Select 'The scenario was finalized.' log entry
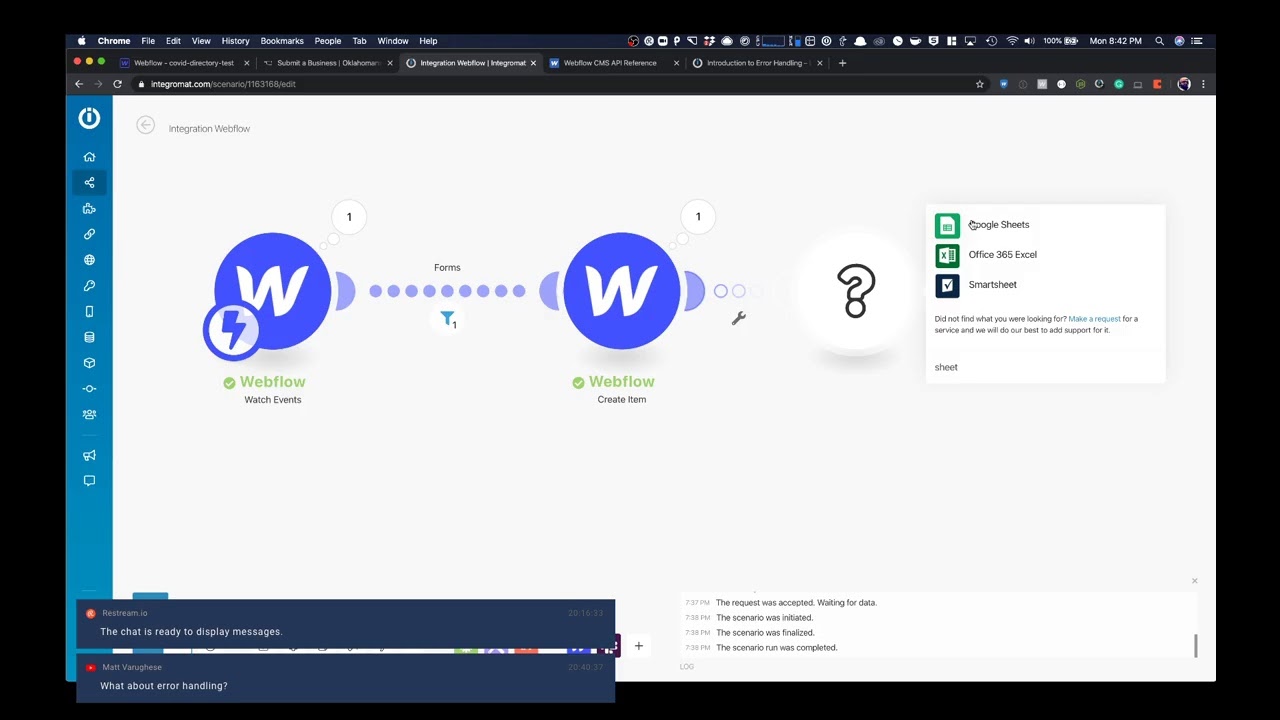 click(x=765, y=633)
